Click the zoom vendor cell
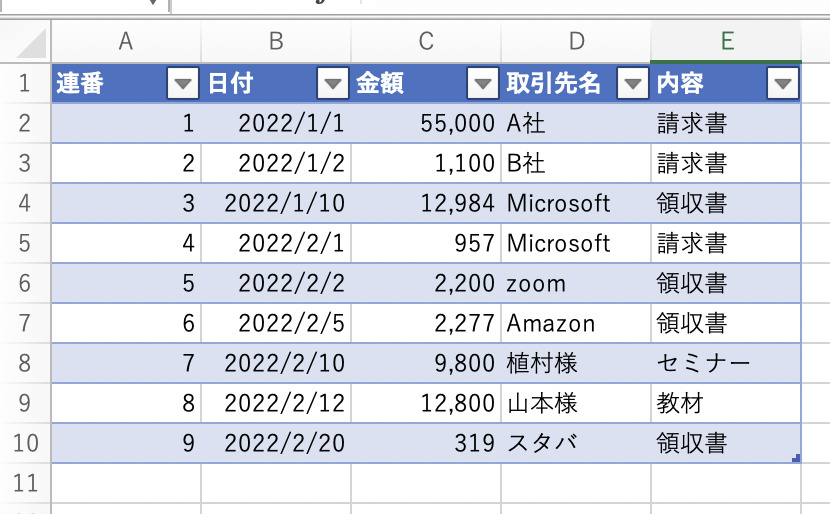 (x=575, y=284)
